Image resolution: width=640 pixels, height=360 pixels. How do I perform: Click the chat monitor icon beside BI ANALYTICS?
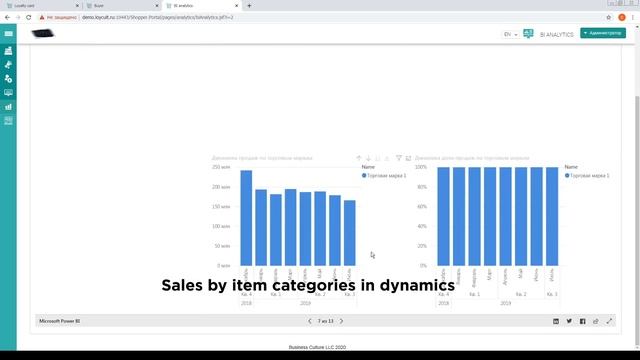[x=528, y=33]
